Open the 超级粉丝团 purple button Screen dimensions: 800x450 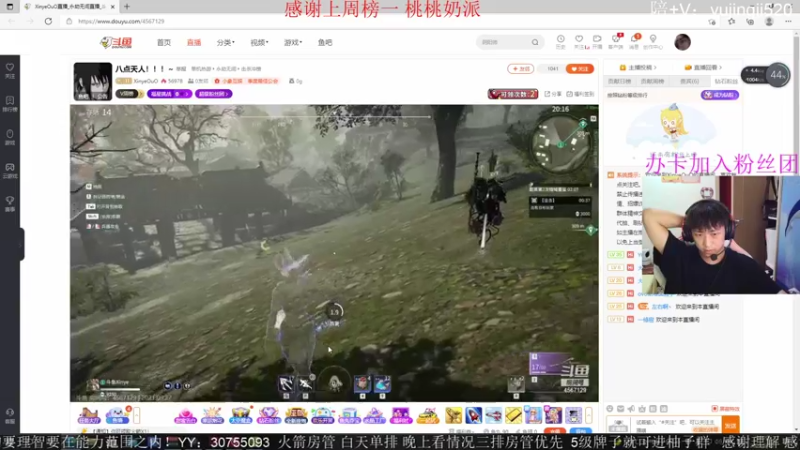coord(213,94)
